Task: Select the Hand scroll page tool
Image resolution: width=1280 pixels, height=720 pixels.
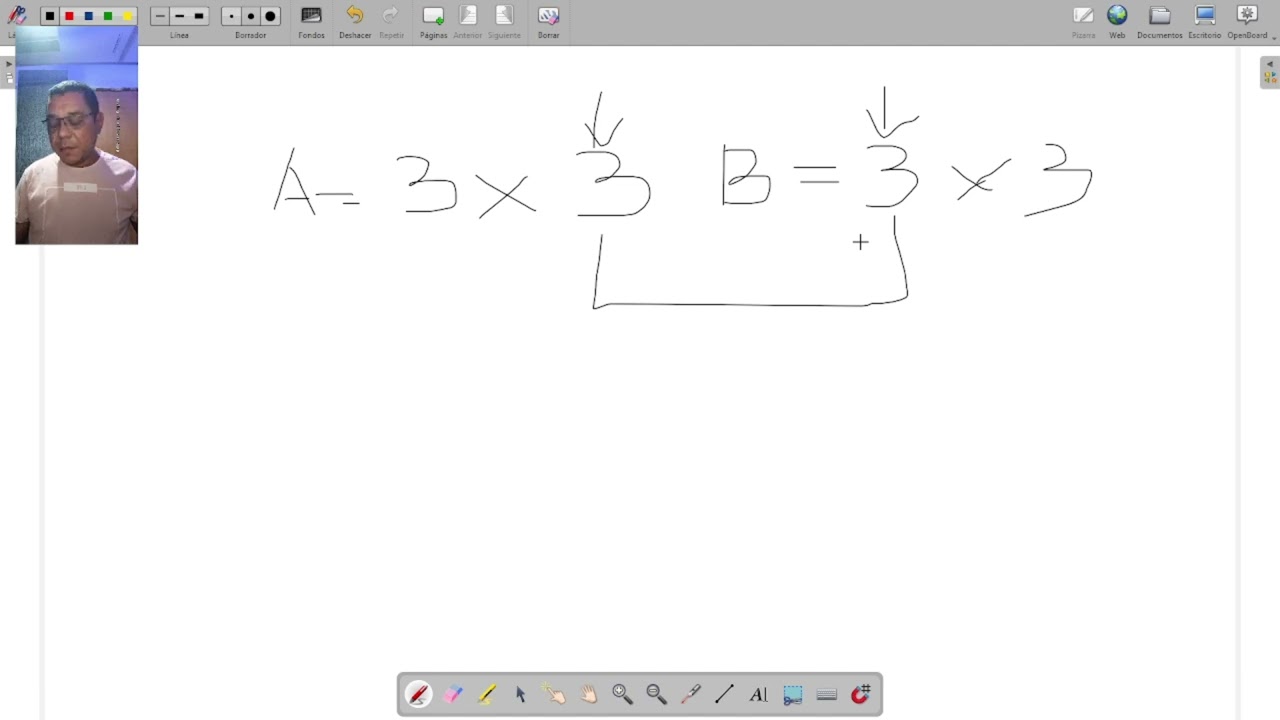Action: [x=589, y=694]
